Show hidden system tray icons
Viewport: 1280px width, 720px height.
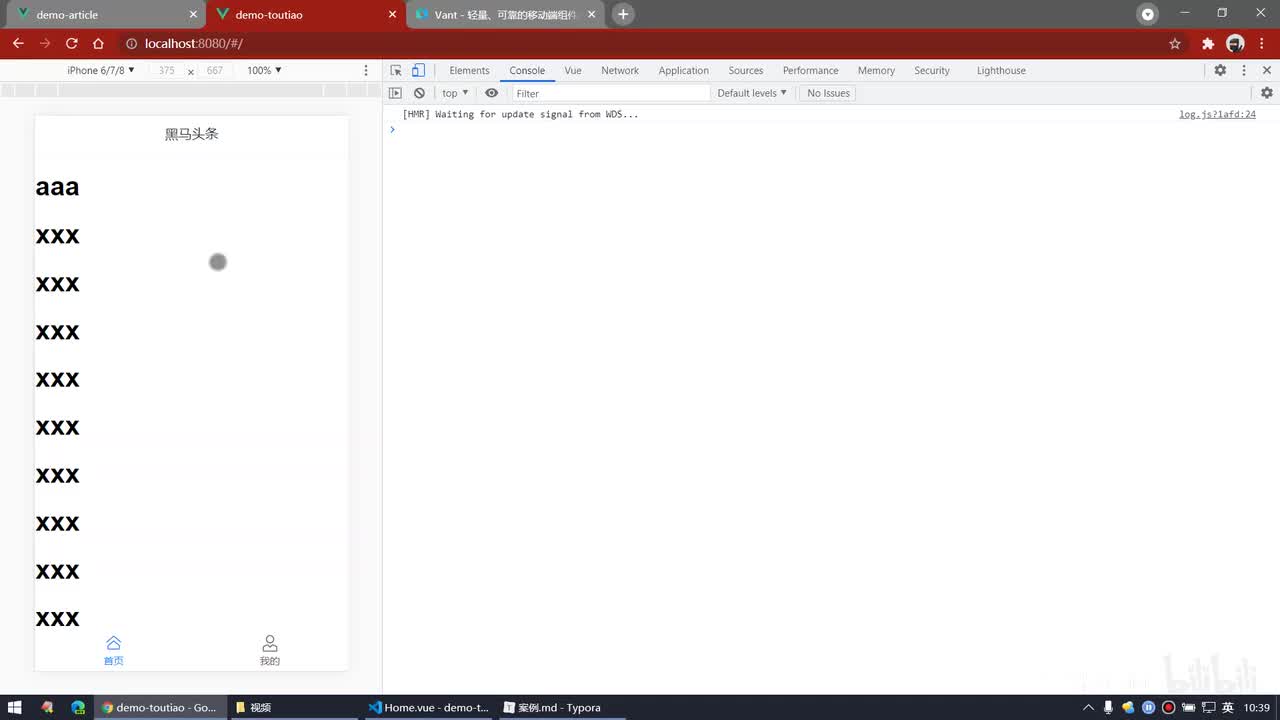1088,707
